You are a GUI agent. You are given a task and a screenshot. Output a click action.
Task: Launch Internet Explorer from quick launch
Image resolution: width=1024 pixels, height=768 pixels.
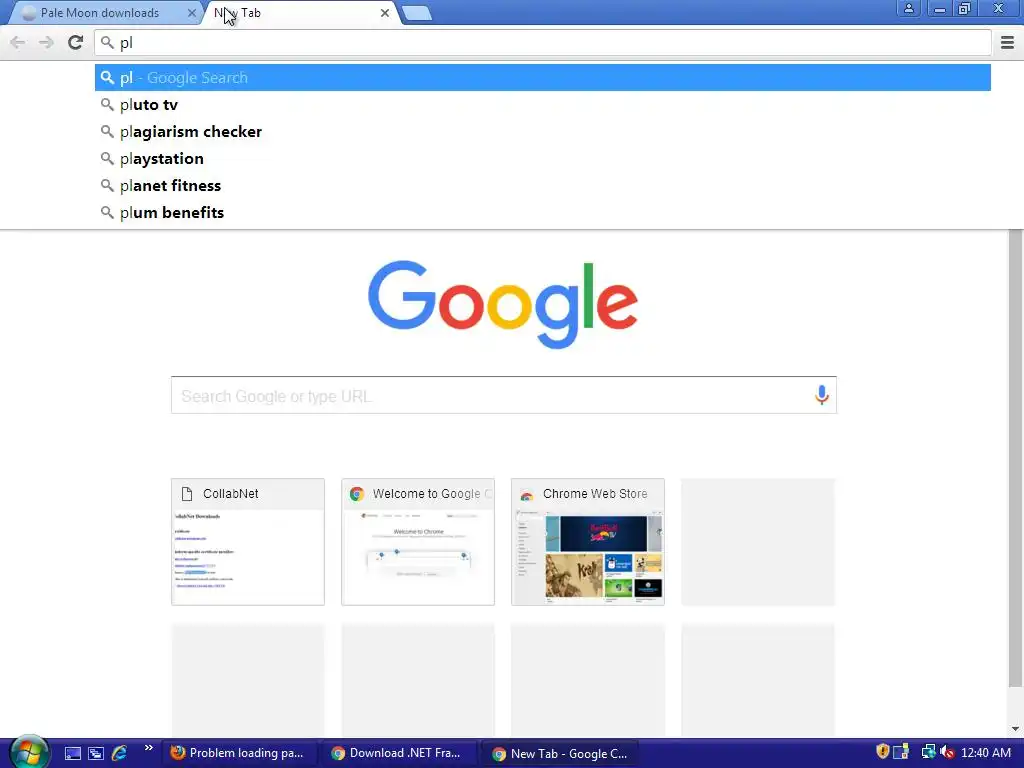[120, 753]
